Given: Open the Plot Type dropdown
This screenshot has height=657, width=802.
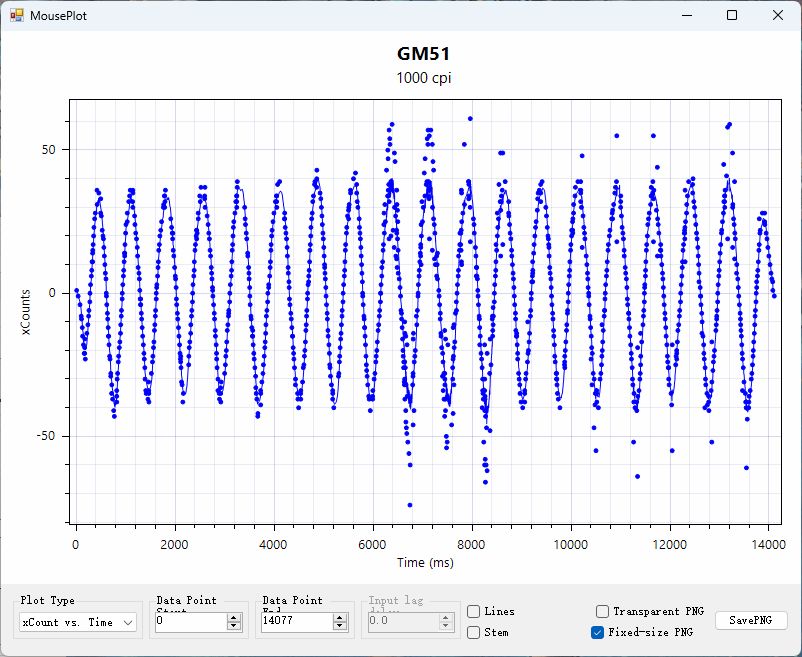Looking at the screenshot, I should (x=78, y=622).
